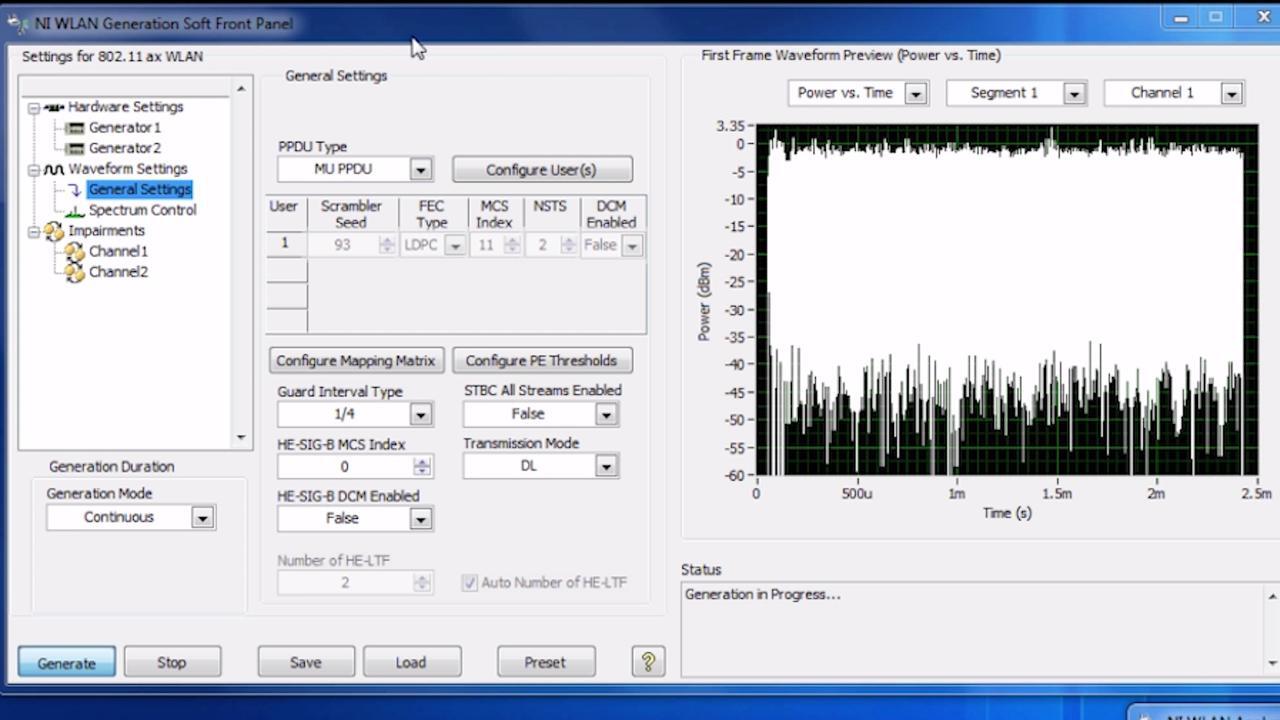Click the Waveform Settings wave icon

[54, 169]
